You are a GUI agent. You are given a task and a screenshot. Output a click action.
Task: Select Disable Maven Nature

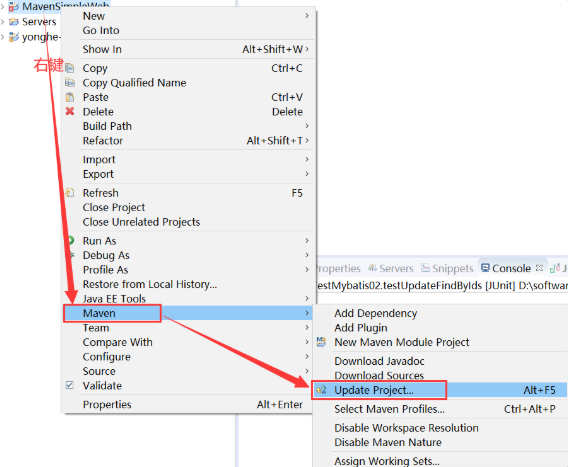(x=388, y=442)
